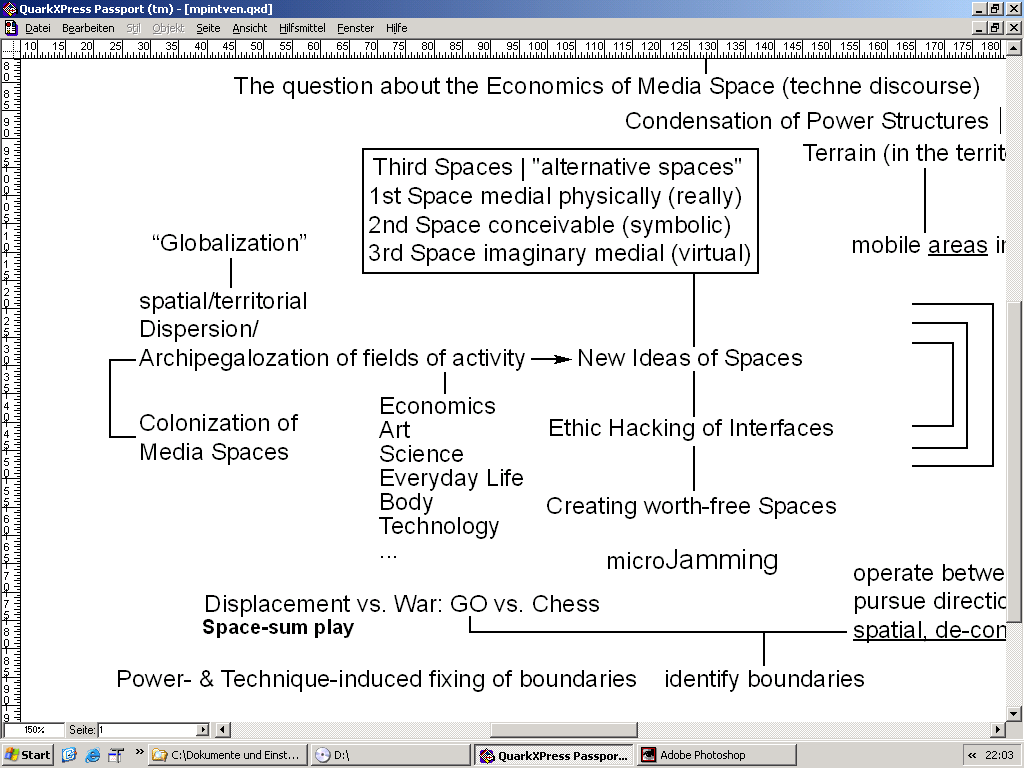Screen dimensions: 1024x768
Task: Click '1st Space medial physically (really)' line
Action: tap(556, 196)
